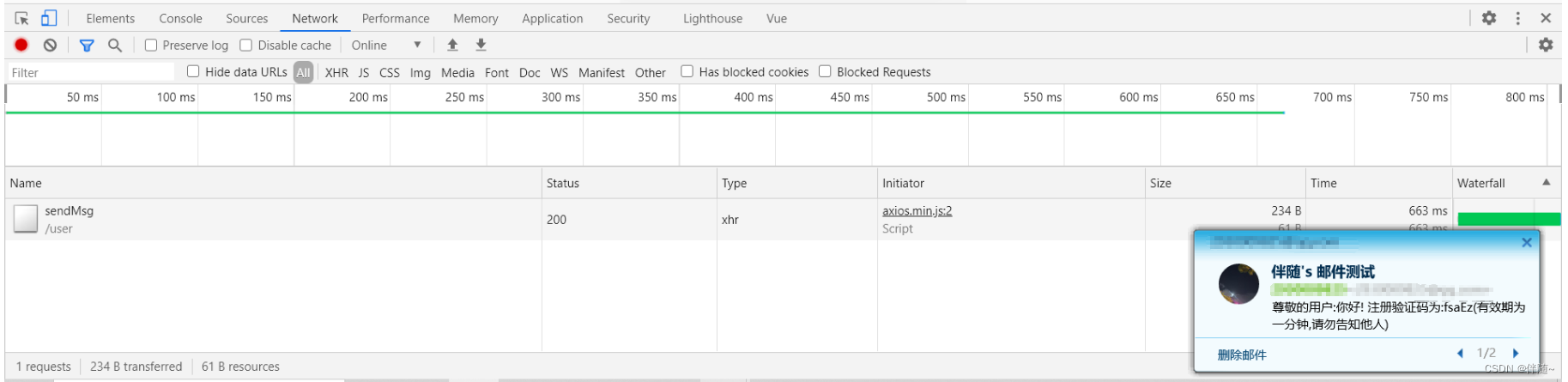The height and width of the screenshot is (382, 1568).
Task: Activate the inspect element picker icon
Action: [22, 18]
